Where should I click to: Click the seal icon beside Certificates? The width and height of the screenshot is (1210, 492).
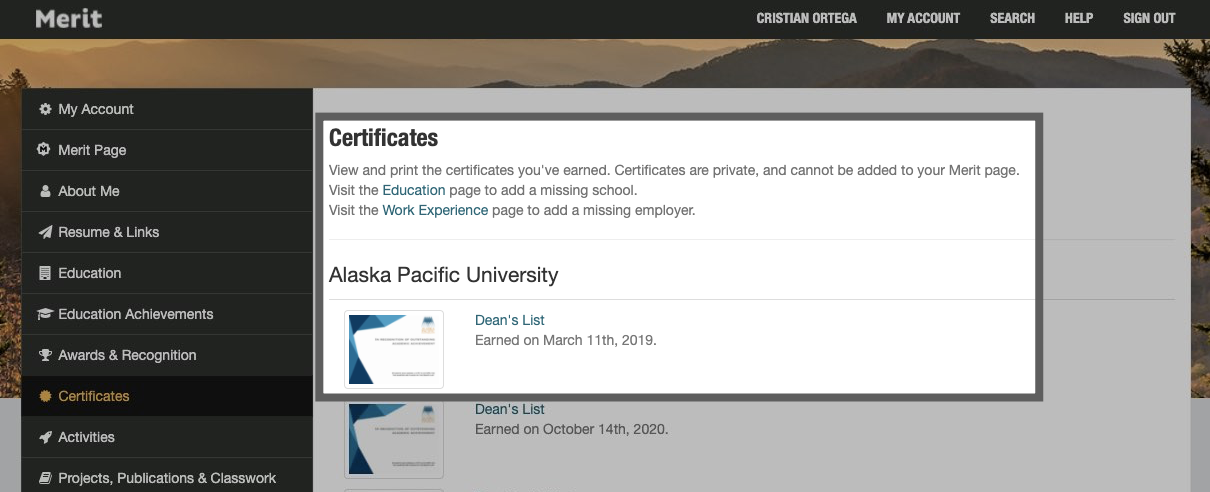tap(45, 396)
